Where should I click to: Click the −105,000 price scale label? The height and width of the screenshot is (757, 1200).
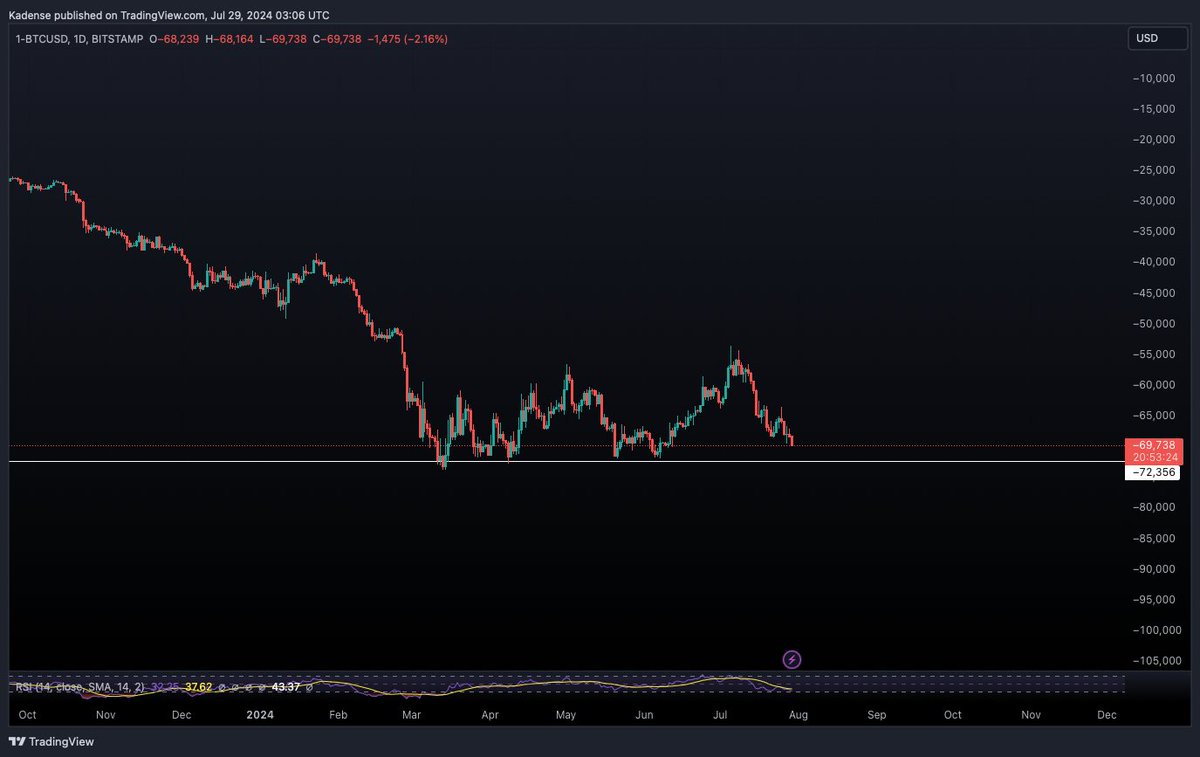pos(1158,661)
